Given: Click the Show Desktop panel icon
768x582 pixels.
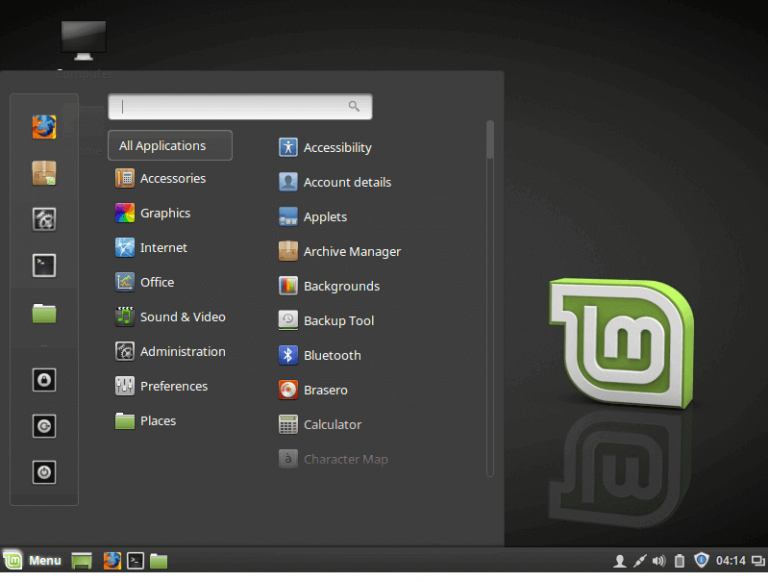Looking at the screenshot, I should (82, 561).
